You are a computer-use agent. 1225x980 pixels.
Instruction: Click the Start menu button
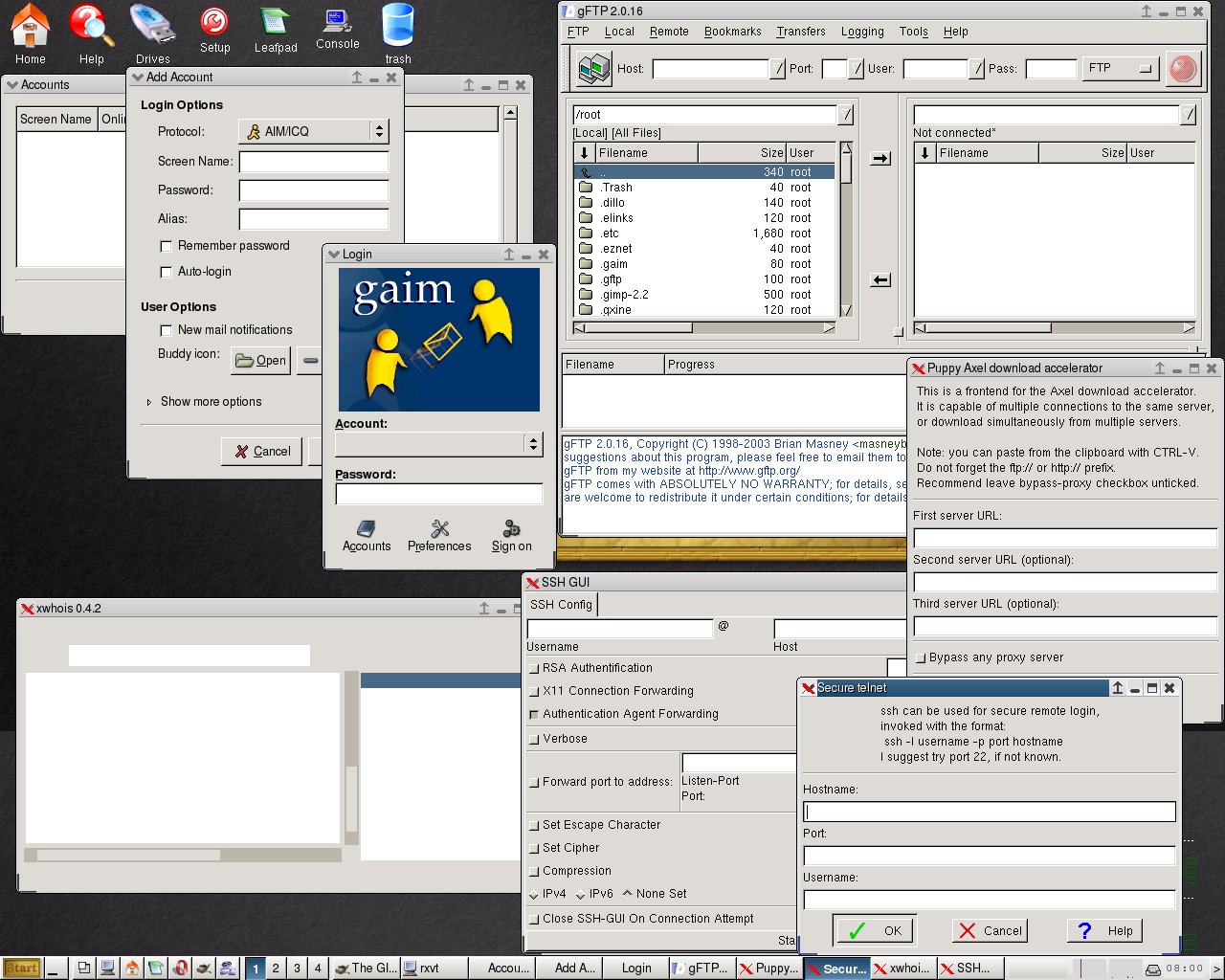coord(21,968)
